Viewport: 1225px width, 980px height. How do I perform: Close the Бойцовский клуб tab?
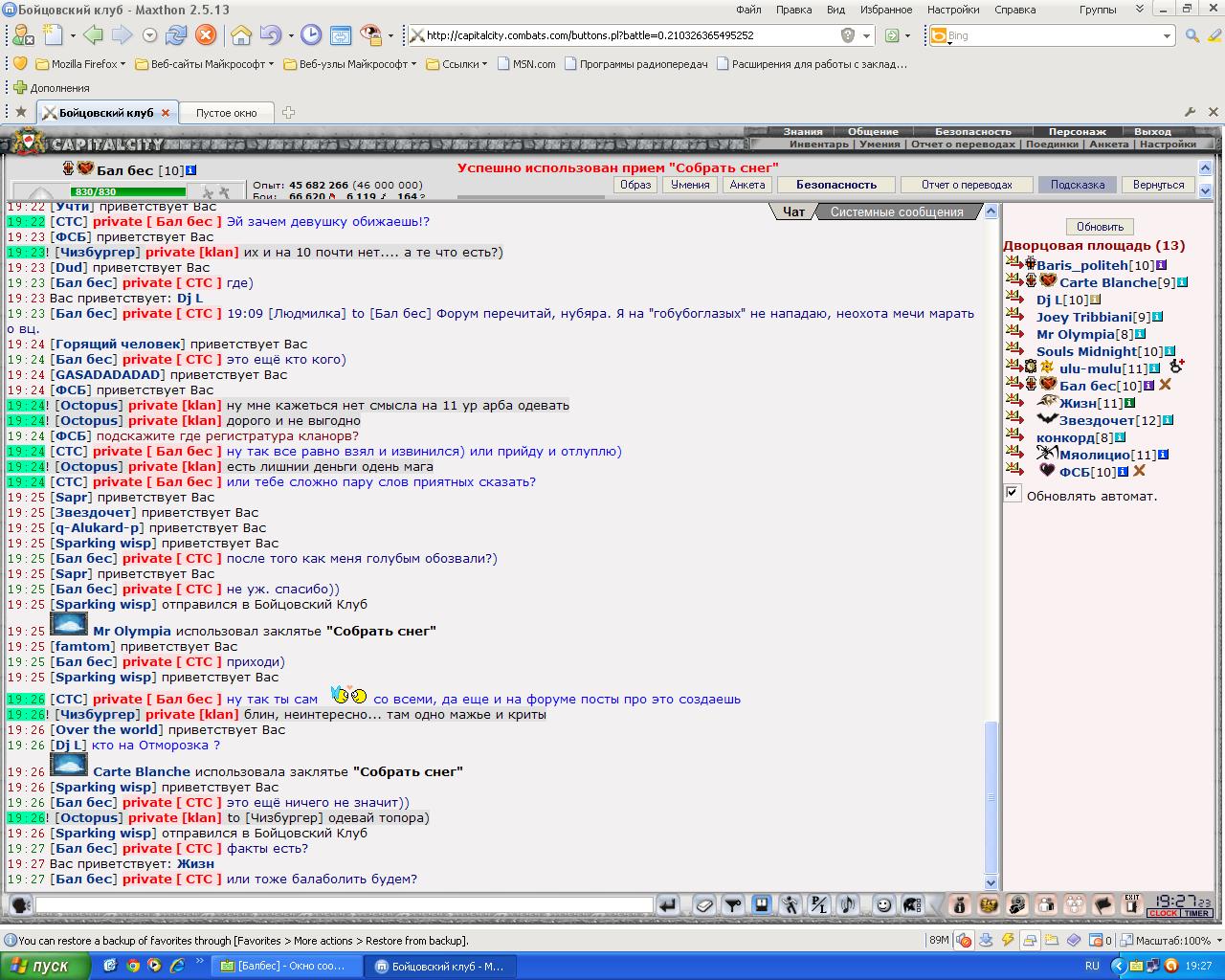pyautogui.click(x=165, y=113)
